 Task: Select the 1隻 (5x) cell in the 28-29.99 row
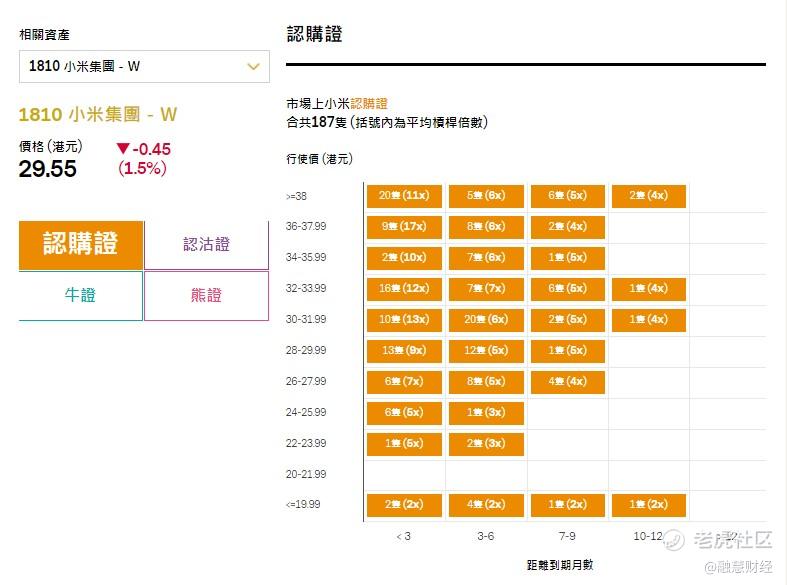pyautogui.click(x=568, y=351)
